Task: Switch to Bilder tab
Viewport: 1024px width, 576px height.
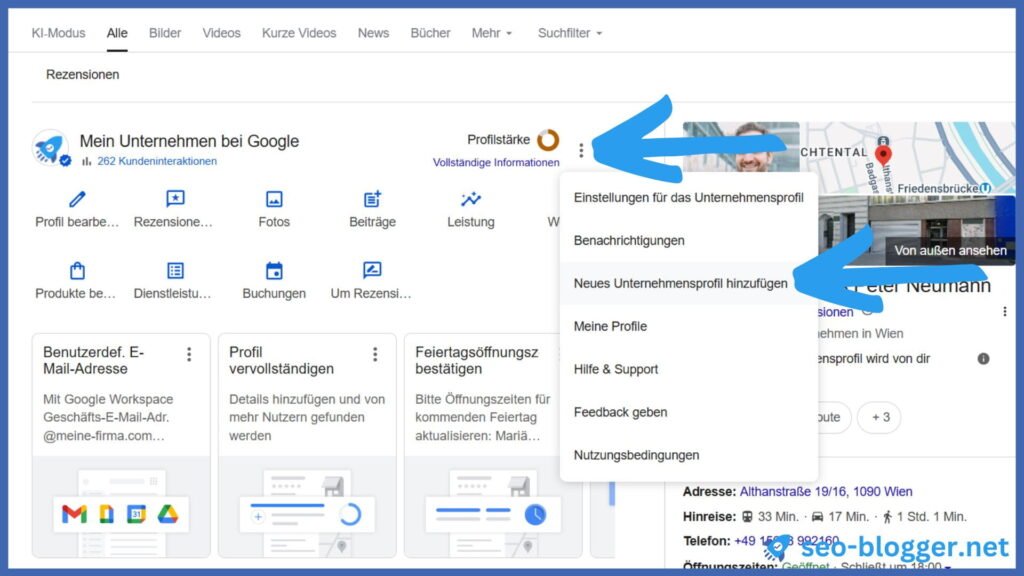Action: click(x=165, y=33)
